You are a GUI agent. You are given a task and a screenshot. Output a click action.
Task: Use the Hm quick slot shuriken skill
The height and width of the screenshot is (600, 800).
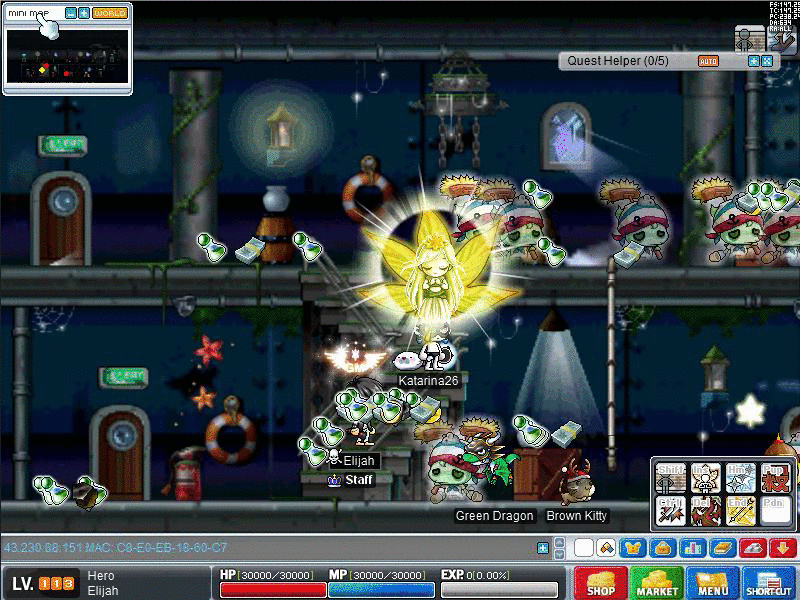740,478
